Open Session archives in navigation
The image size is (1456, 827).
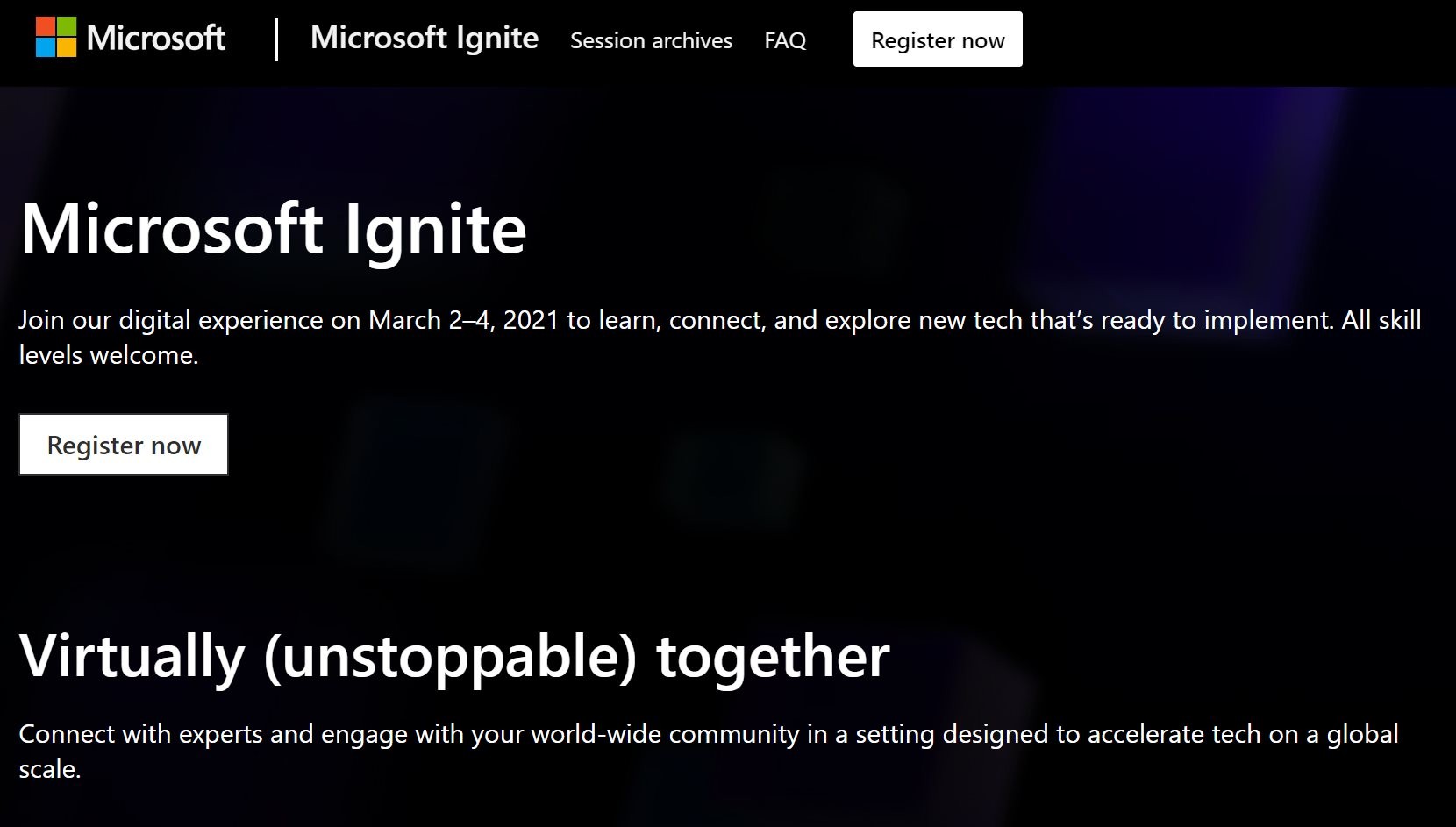(x=651, y=40)
